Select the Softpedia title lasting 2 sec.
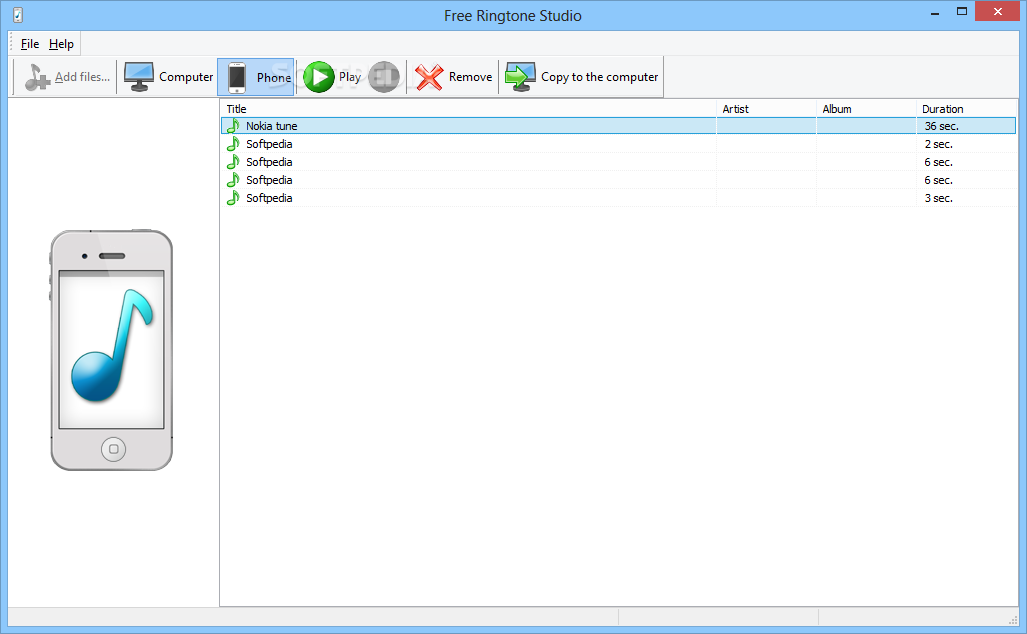Viewport: 1027px width, 634px height. [269, 143]
